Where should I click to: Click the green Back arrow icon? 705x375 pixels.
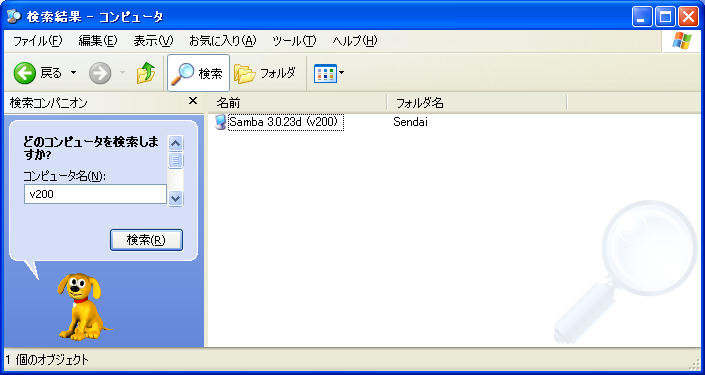click(x=24, y=73)
